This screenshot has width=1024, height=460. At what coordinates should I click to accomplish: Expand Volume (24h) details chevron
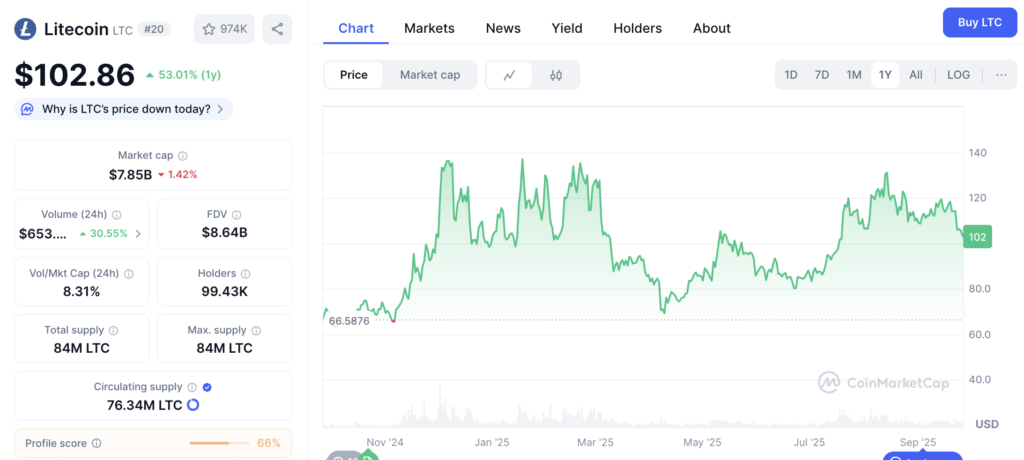pyautogui.click(x=138, y=233)
